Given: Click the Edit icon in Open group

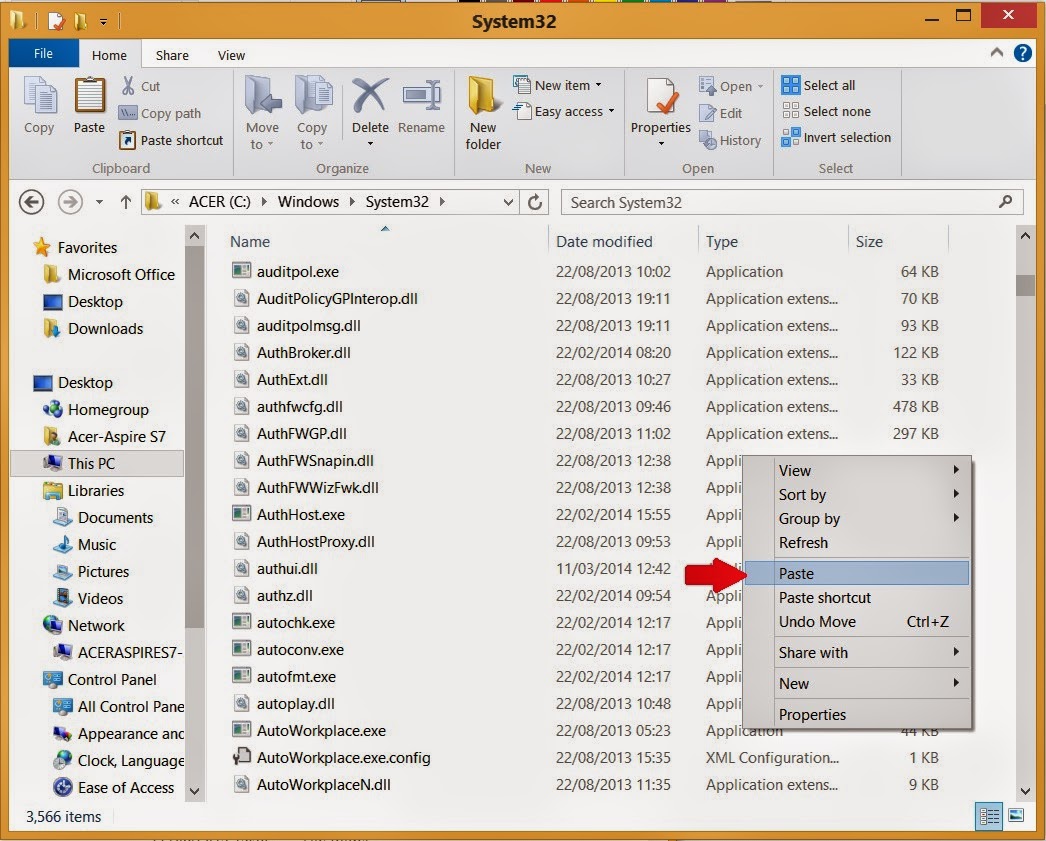Looking at the screenshot, I should click(707, 113).
